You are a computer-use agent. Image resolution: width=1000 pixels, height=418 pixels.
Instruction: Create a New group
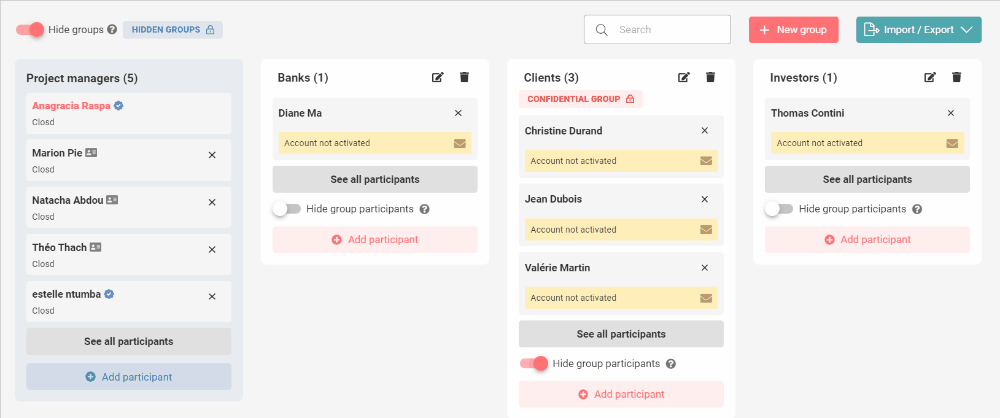pos(793,30)
